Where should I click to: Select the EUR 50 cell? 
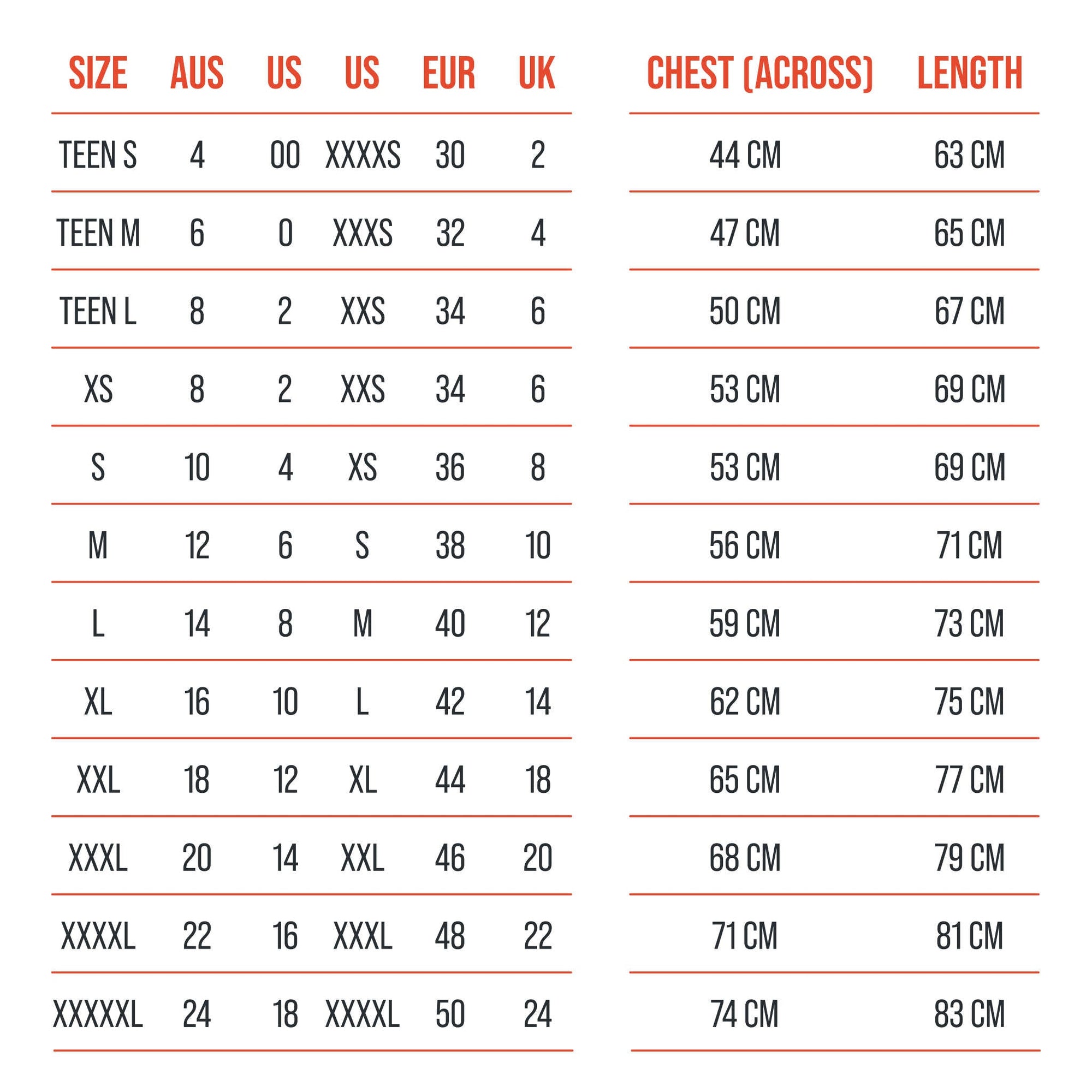click(x=450, y=1014)
